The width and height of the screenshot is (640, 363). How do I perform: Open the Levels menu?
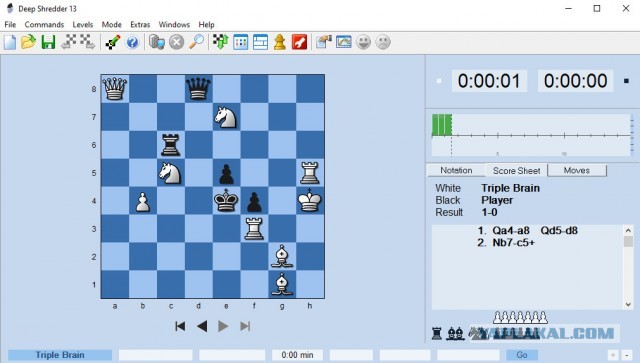[x=83, y=24]
